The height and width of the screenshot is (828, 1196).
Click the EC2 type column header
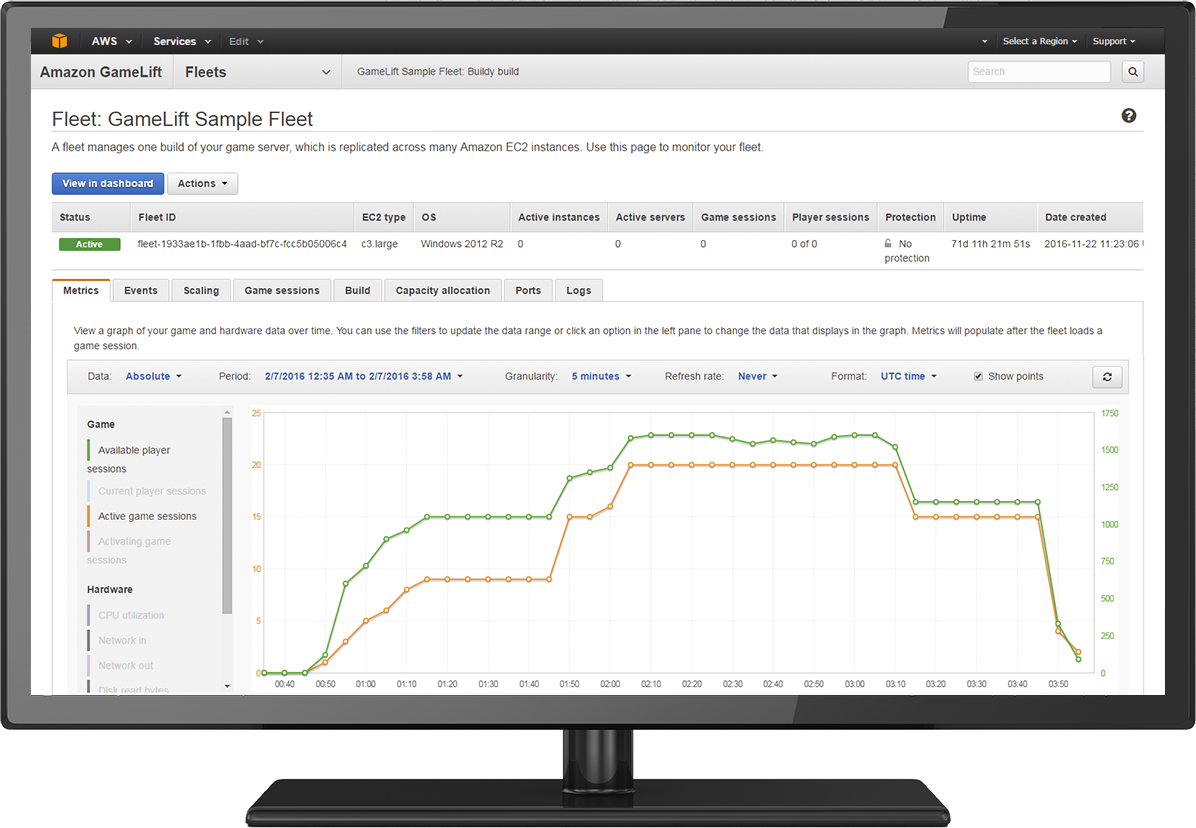coord(384,217)
